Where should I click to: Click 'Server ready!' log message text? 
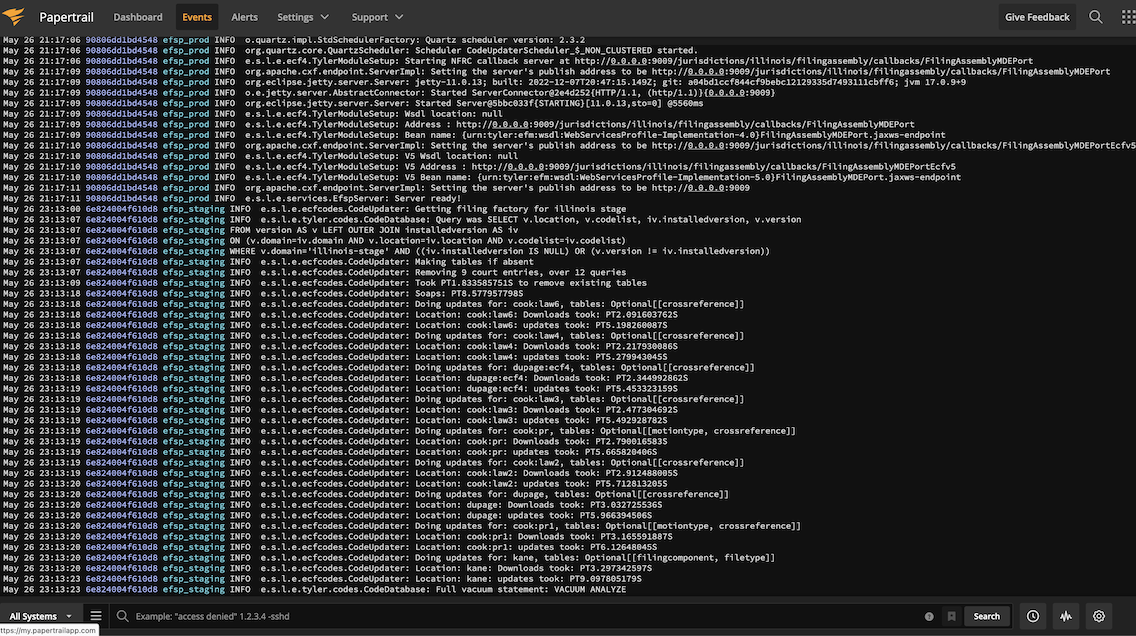point(425,198)
